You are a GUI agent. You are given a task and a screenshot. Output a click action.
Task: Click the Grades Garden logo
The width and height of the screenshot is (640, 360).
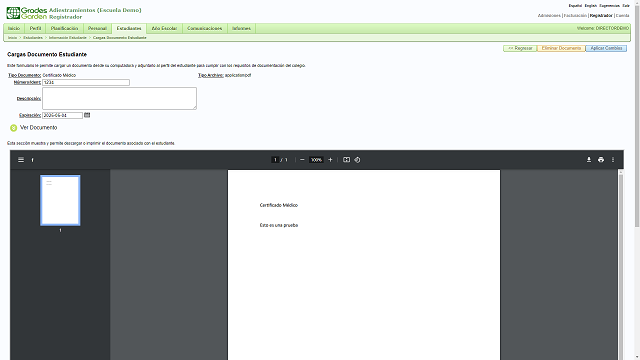pos(27,13)
